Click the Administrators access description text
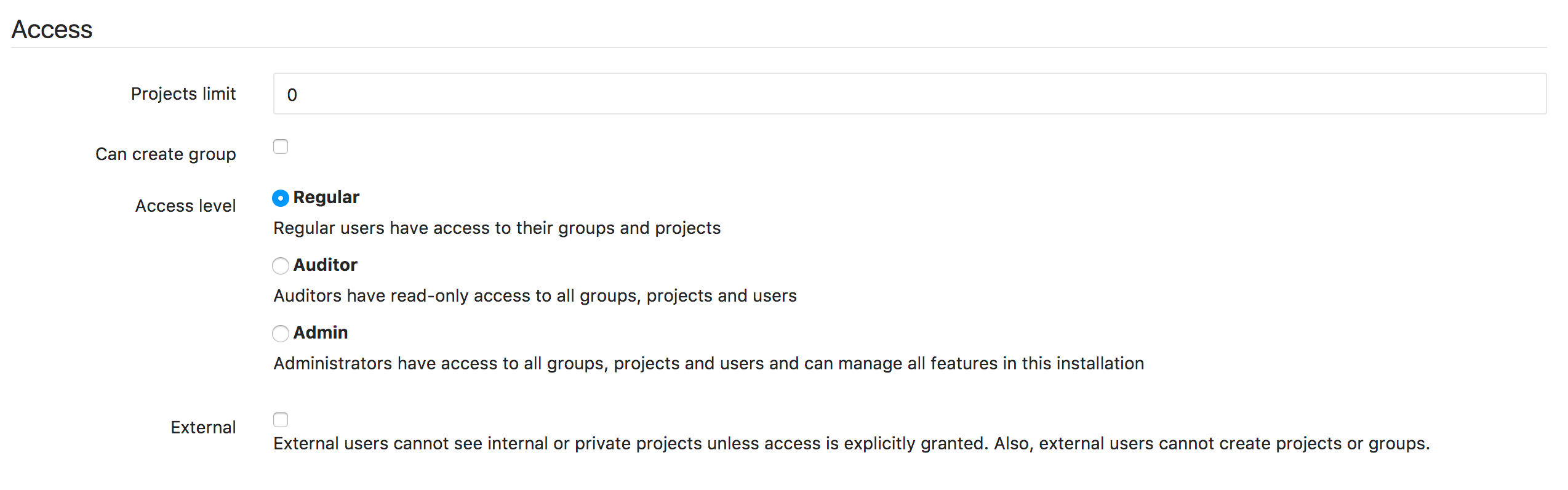Viewport: 1568px width, 490px height. point(708,364)
